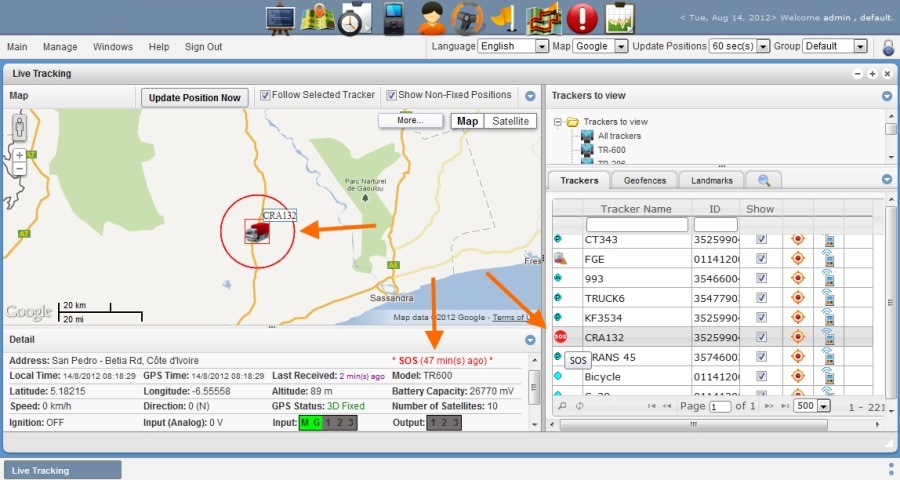Uncheck Show Non-Fixed Positions checkbox
The image size is (900, 480).
point(392,96)
